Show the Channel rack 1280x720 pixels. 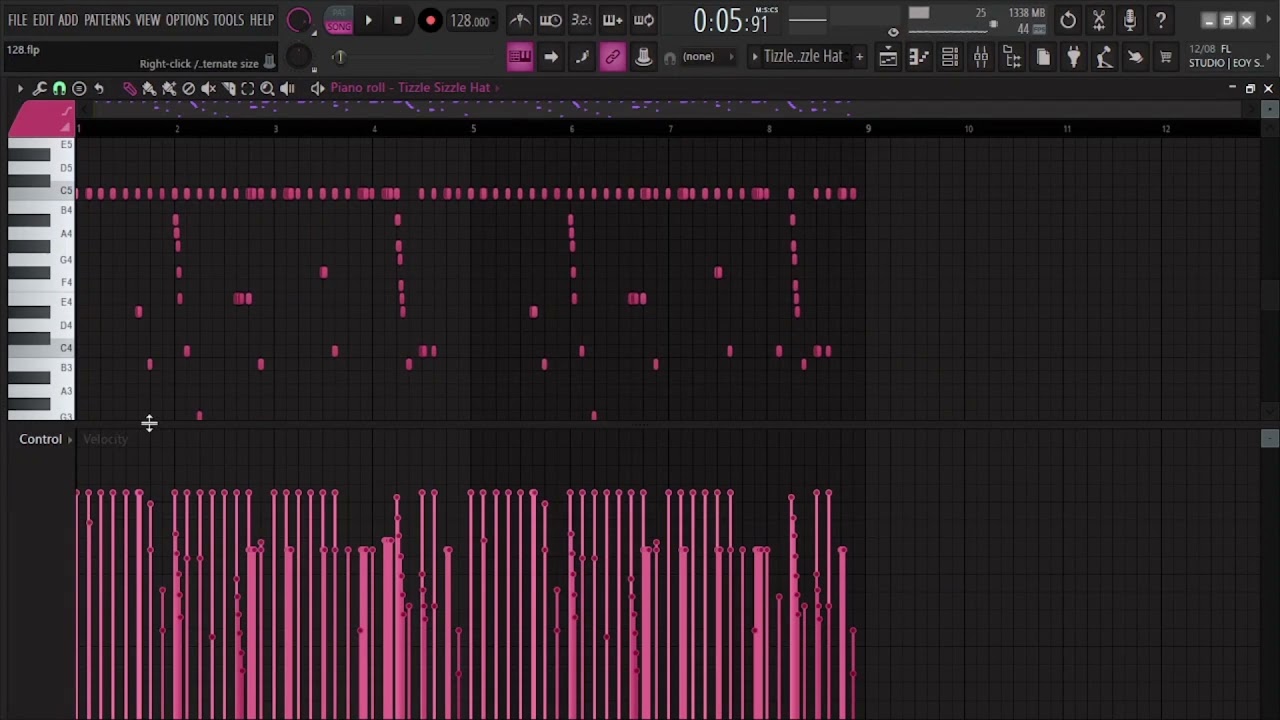[x=950, y=58]
